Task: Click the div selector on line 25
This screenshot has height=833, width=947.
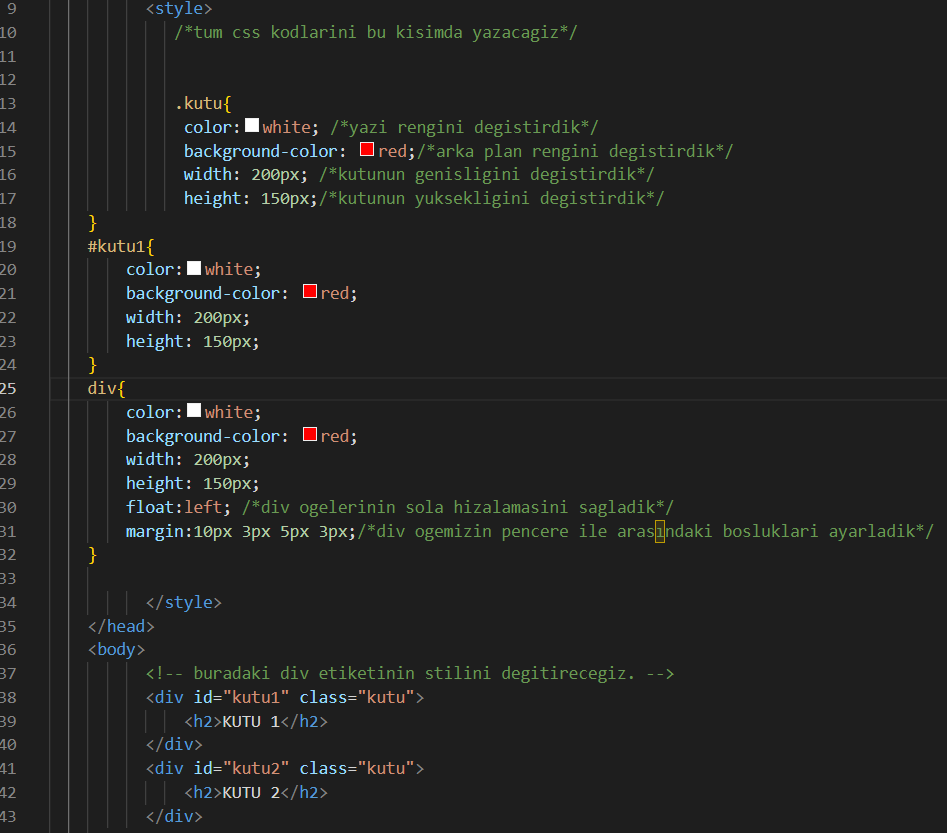Action: [x=101, y=388]
